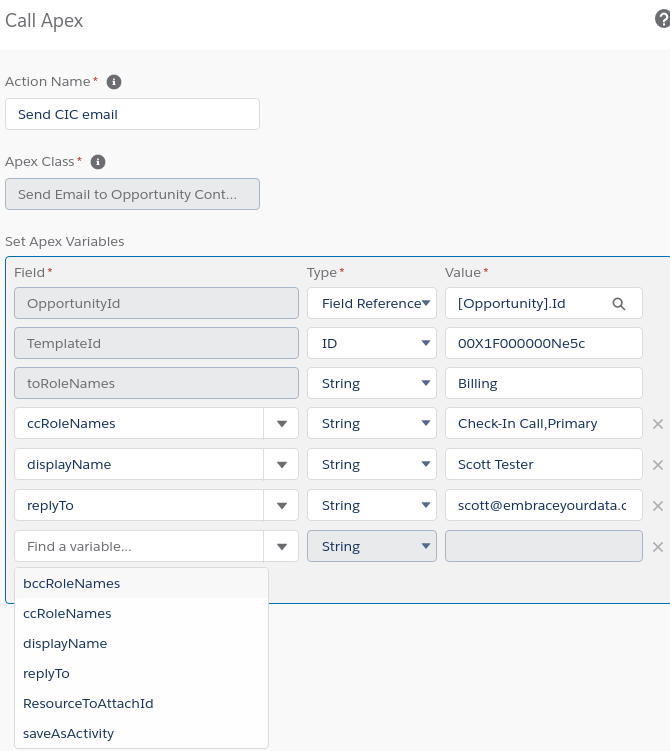The image size is (670, 751).
Task: Open the type dropdown in ccRoleNames row
Action: (x=372, y=423)
